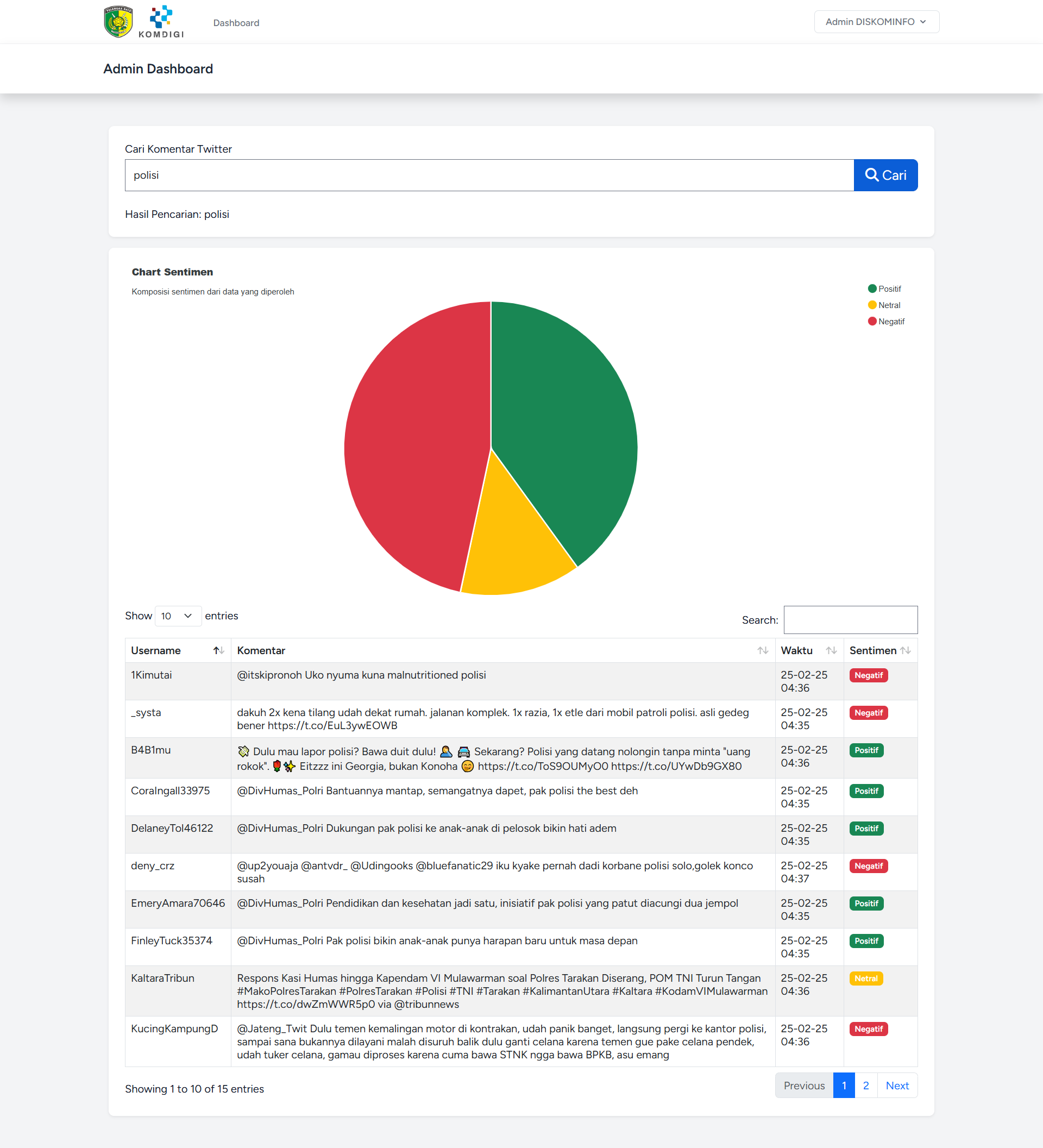Click the Previous pagination button
This screenshot has height=1148, width=1043.
tap(804, 1086)
